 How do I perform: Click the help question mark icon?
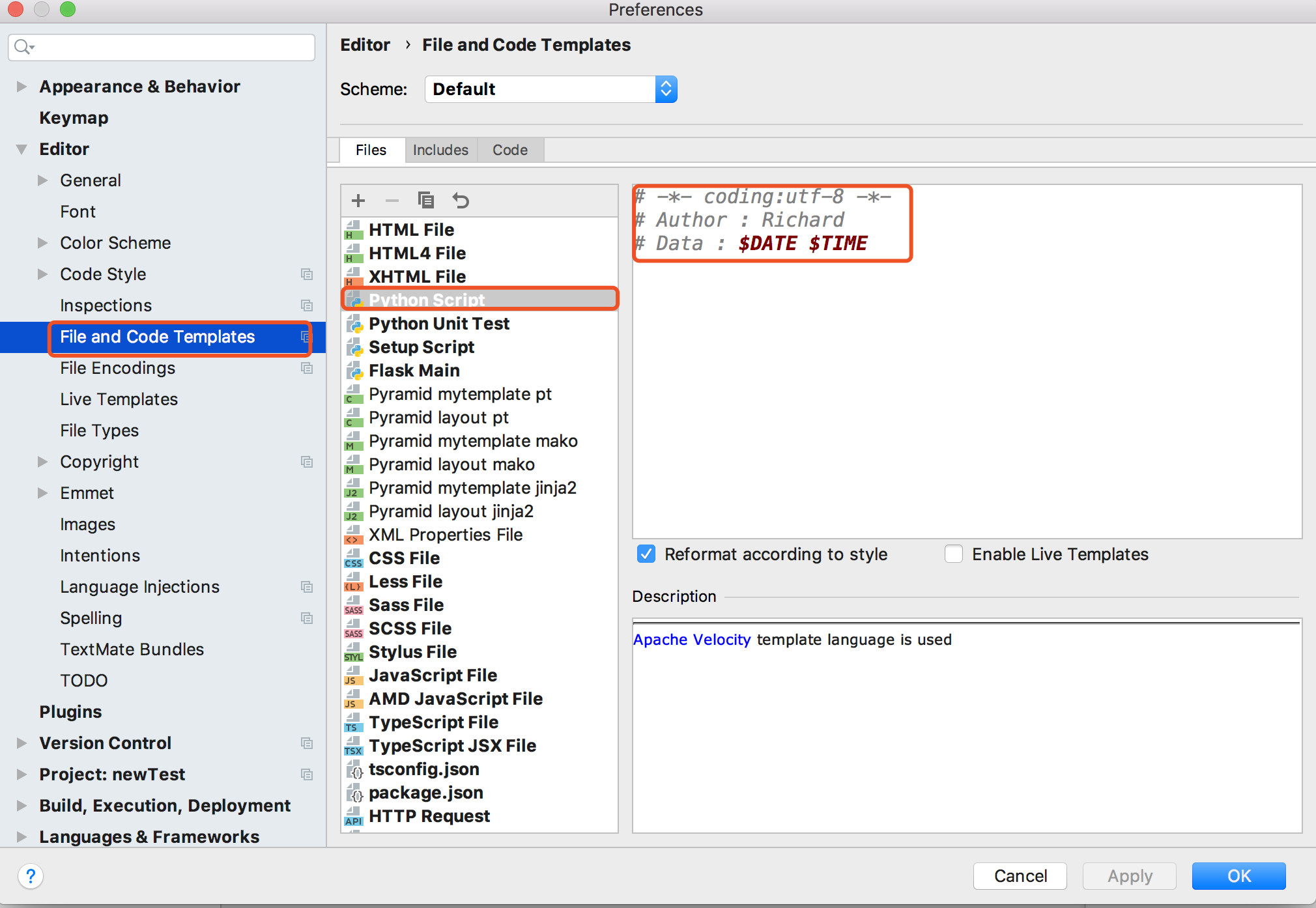(31, 876)
